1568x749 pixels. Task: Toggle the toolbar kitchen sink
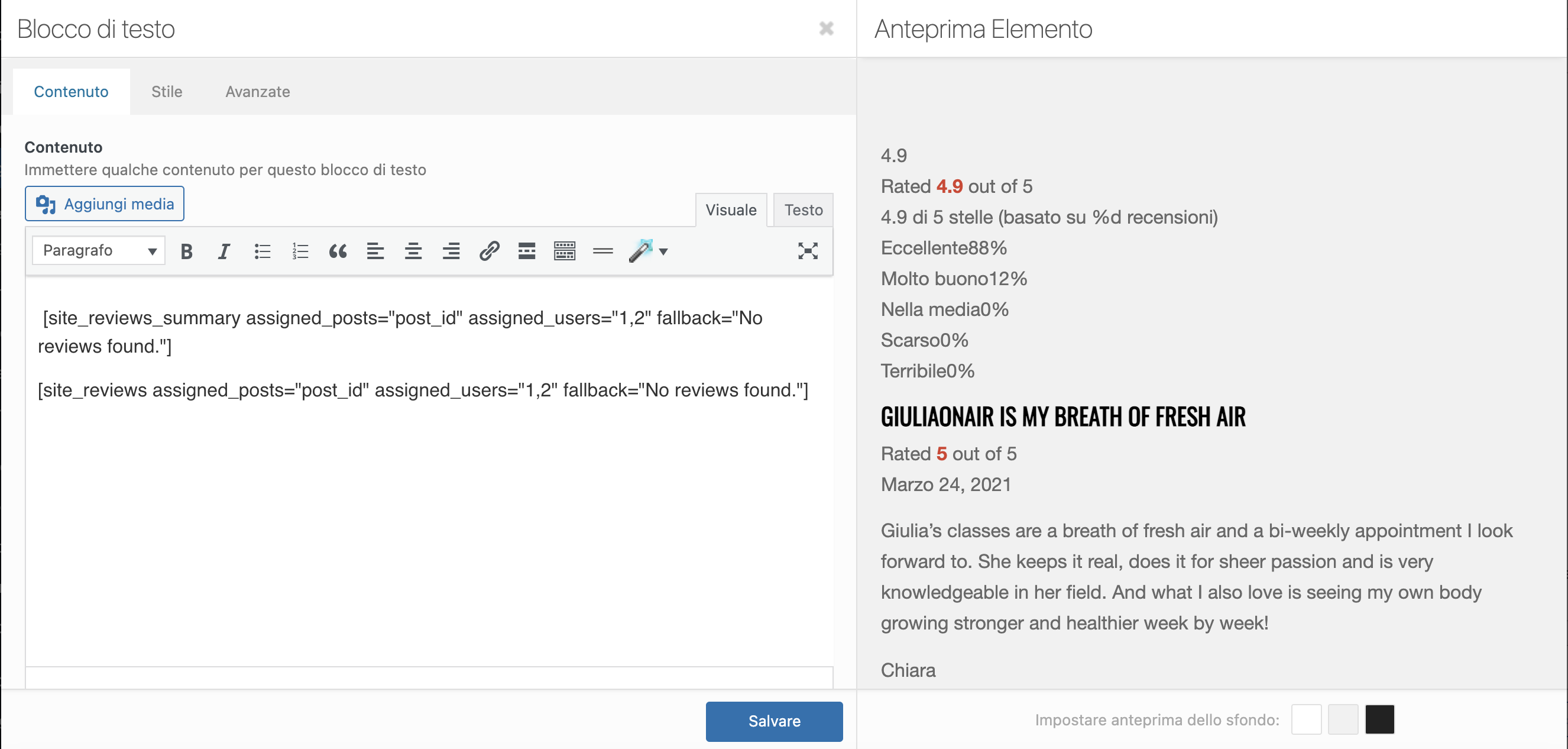click(x=564, y=251)
